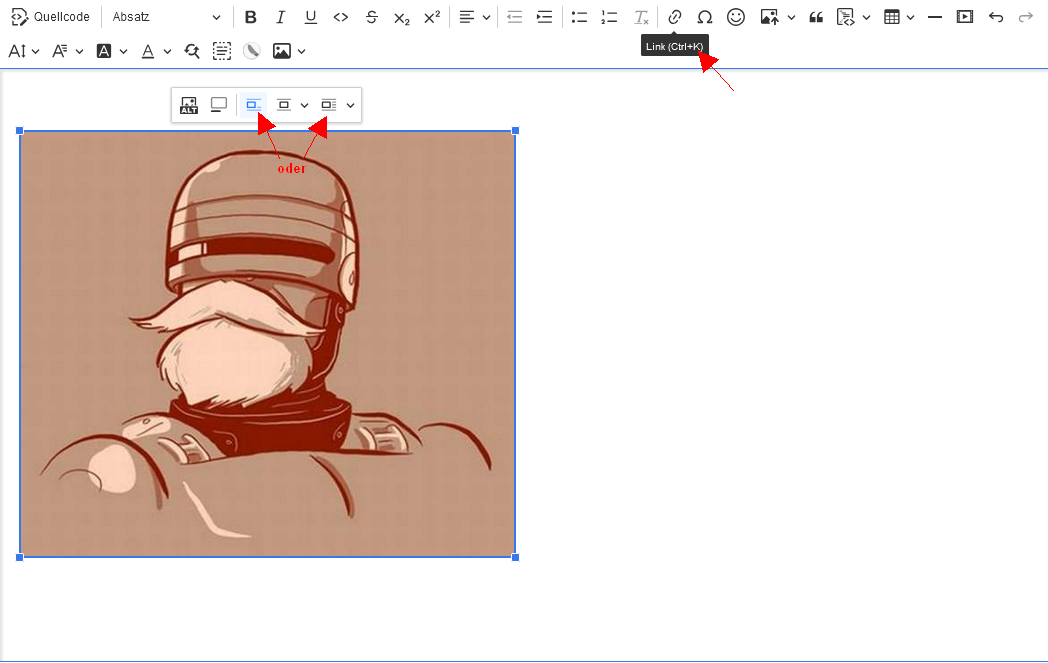Expand the font background color arrow
Image resolution: width=1048 pixels, height=663 pixels.
pos(124,51)
